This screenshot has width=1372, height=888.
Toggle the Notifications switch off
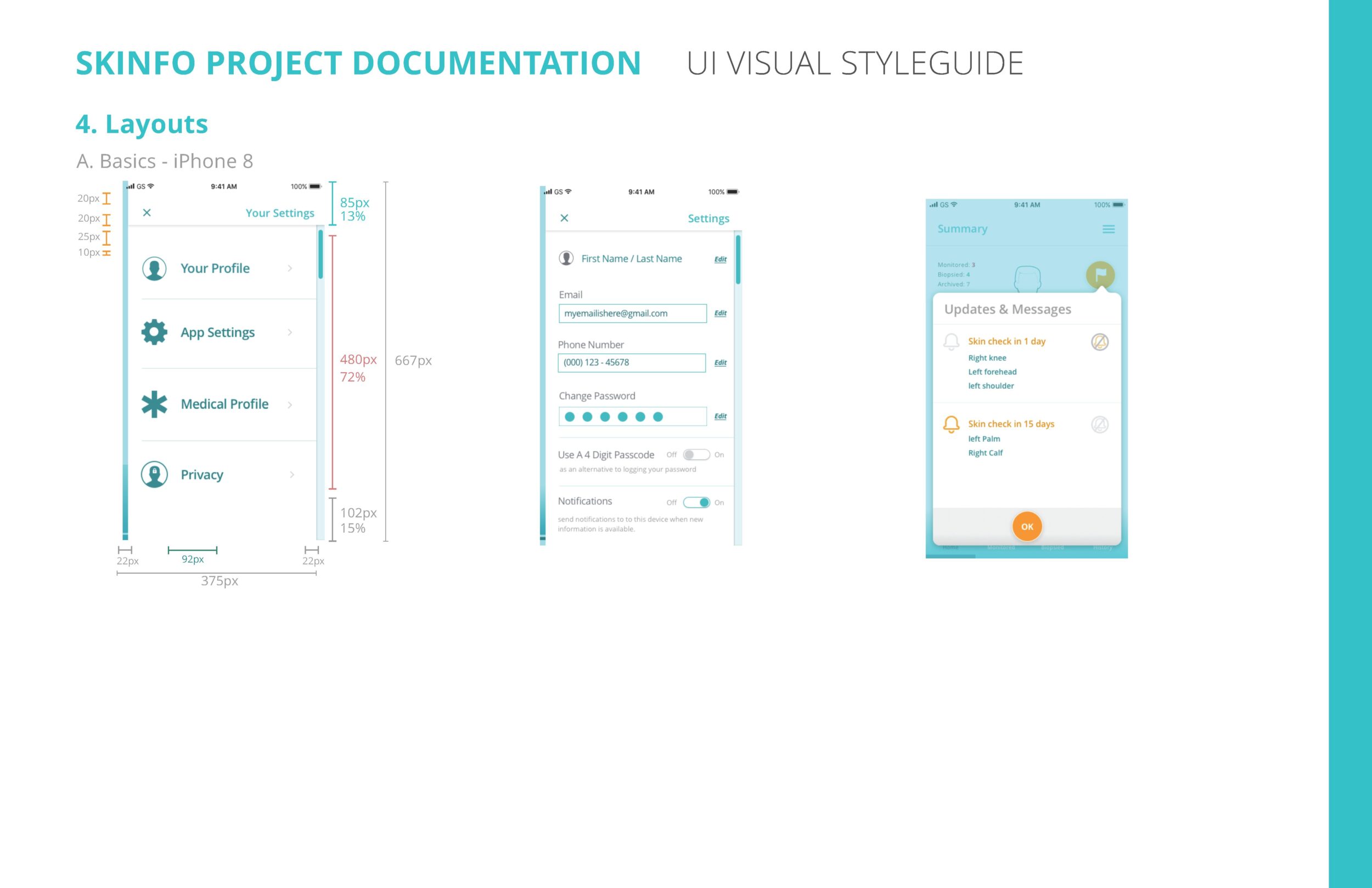click(696, 503)
